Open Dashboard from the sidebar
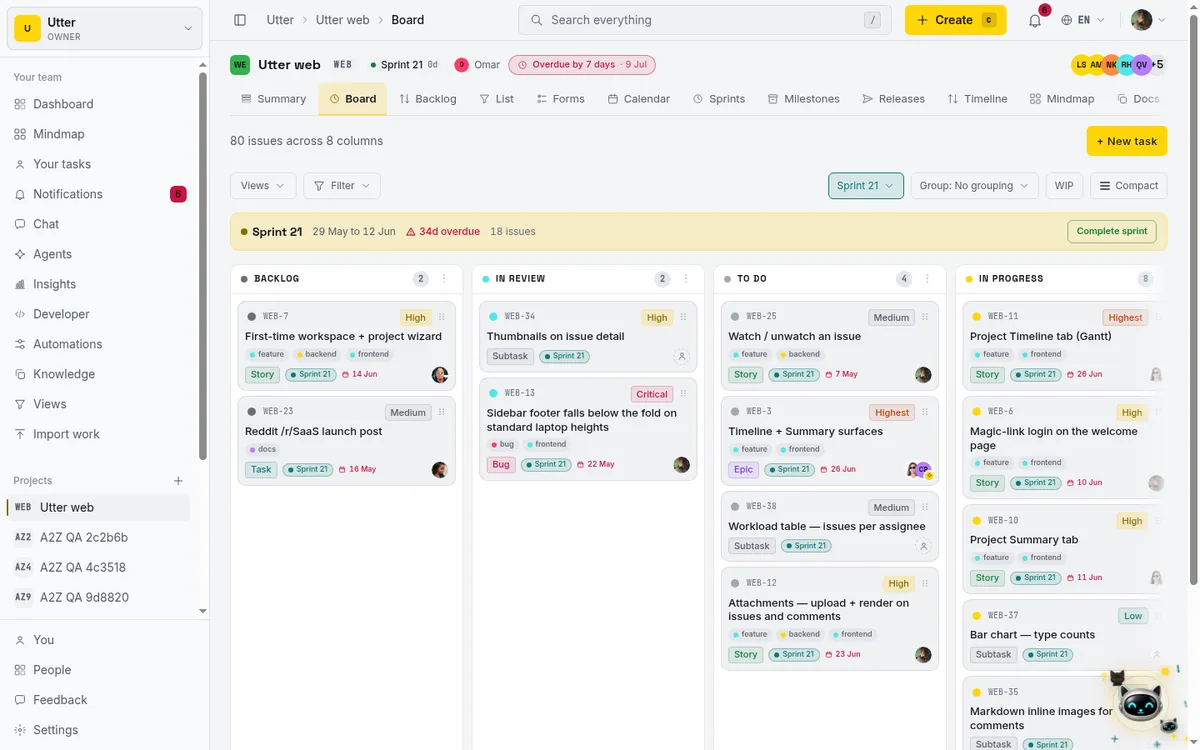The width and height of the screenshot is (1200, 750). [x=63, y=104]
